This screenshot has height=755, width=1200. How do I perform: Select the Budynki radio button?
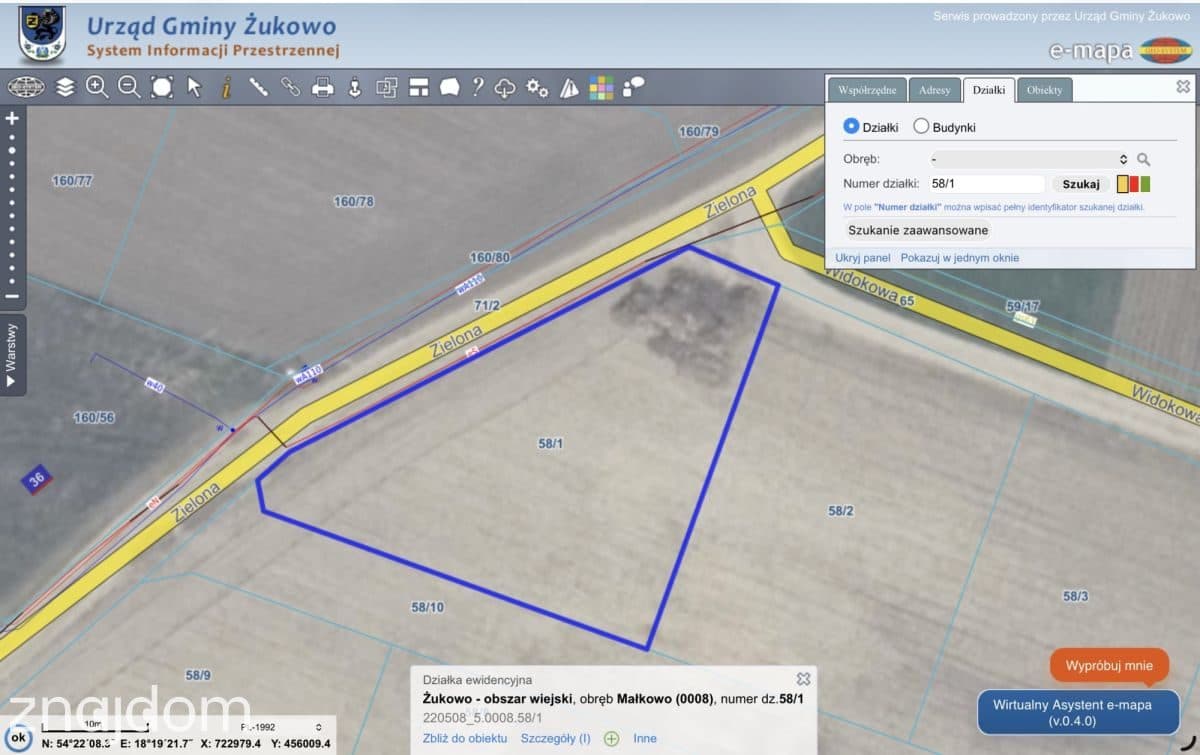click(921, 127)
